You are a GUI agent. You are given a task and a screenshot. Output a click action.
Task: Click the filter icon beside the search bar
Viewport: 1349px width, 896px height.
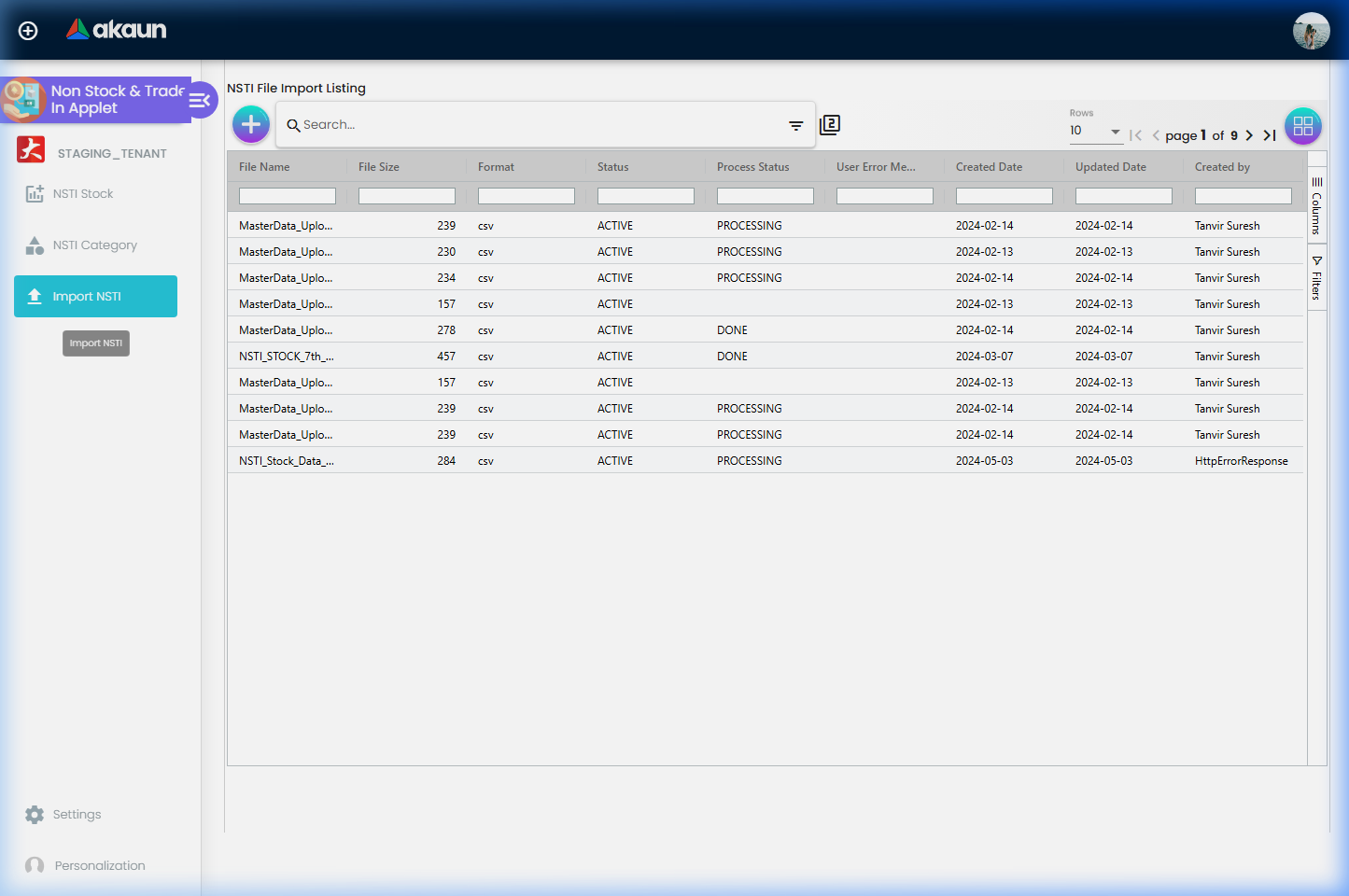795,124
